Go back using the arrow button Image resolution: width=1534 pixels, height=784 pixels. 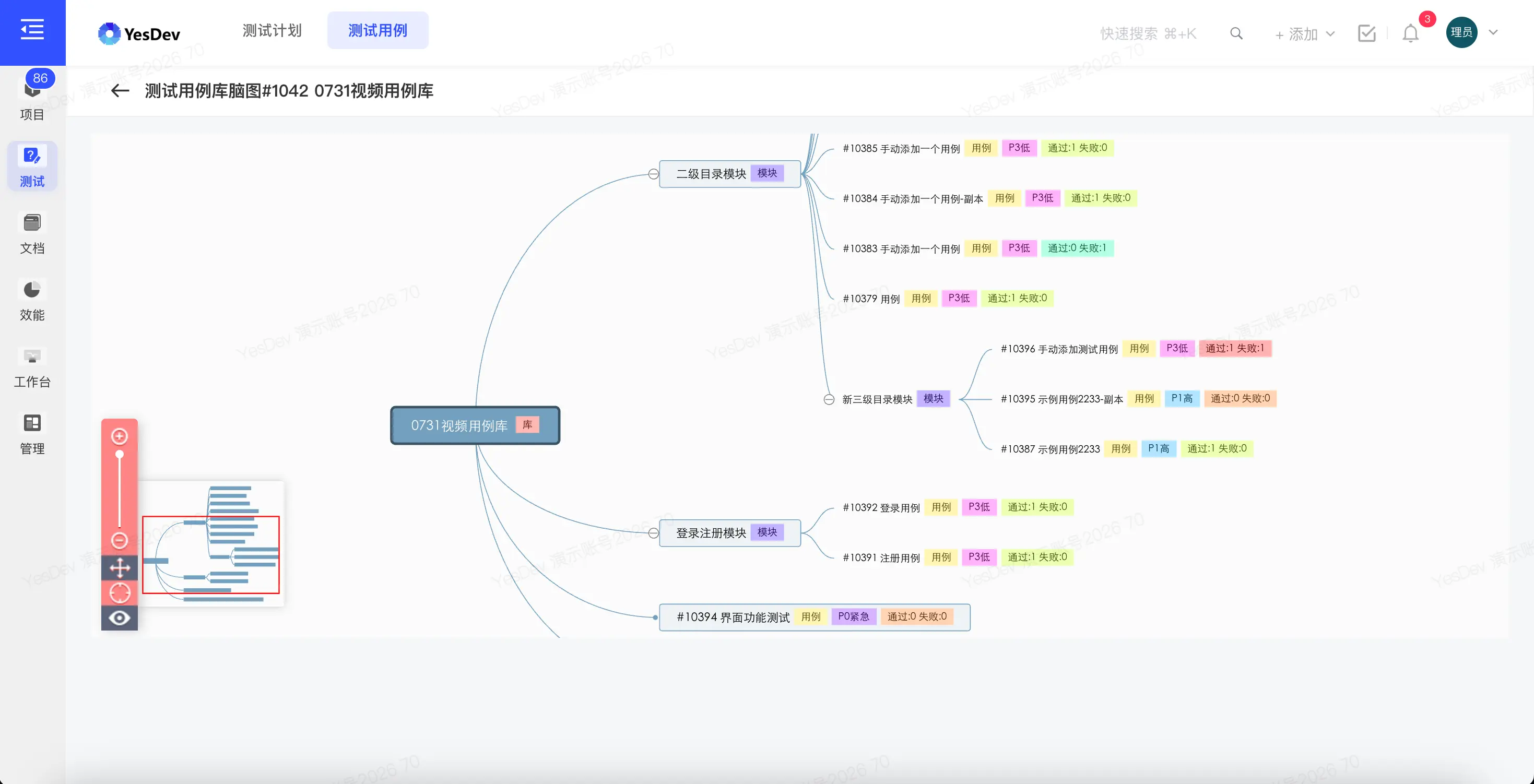tap(120, 90)
